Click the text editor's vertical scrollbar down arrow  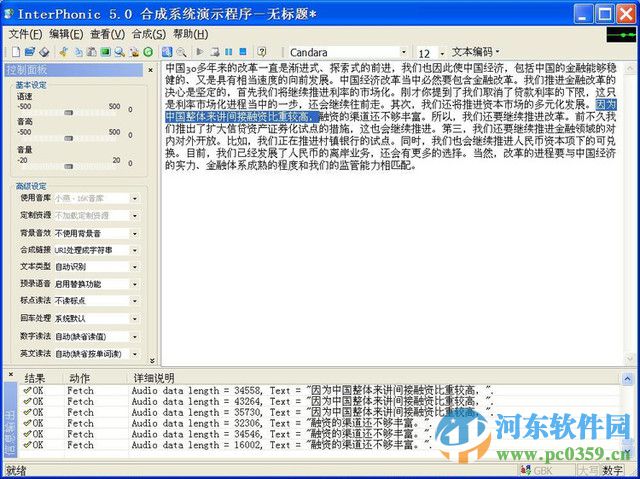pos(629,359)
